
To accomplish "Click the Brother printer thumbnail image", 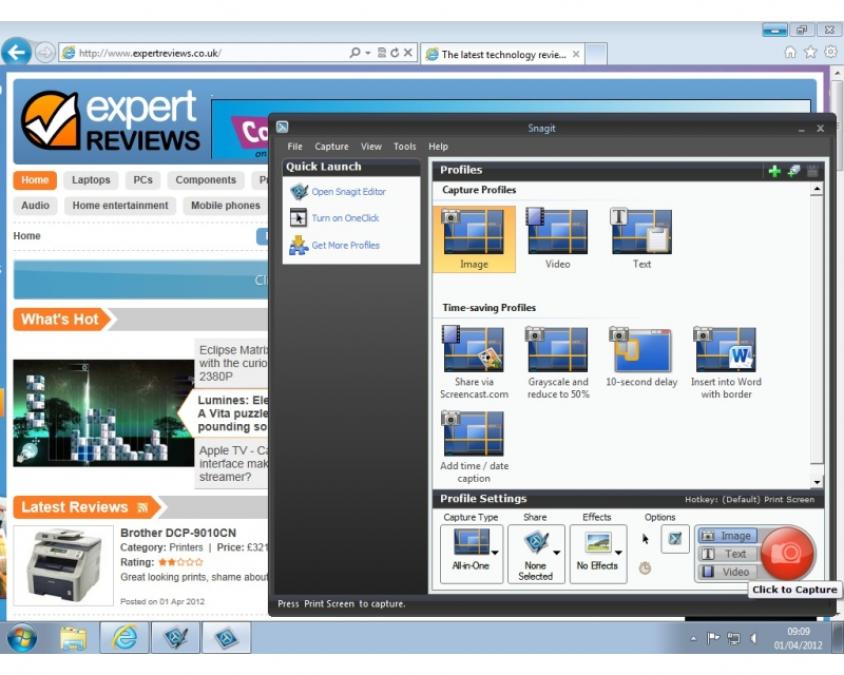I will [64, 565].
